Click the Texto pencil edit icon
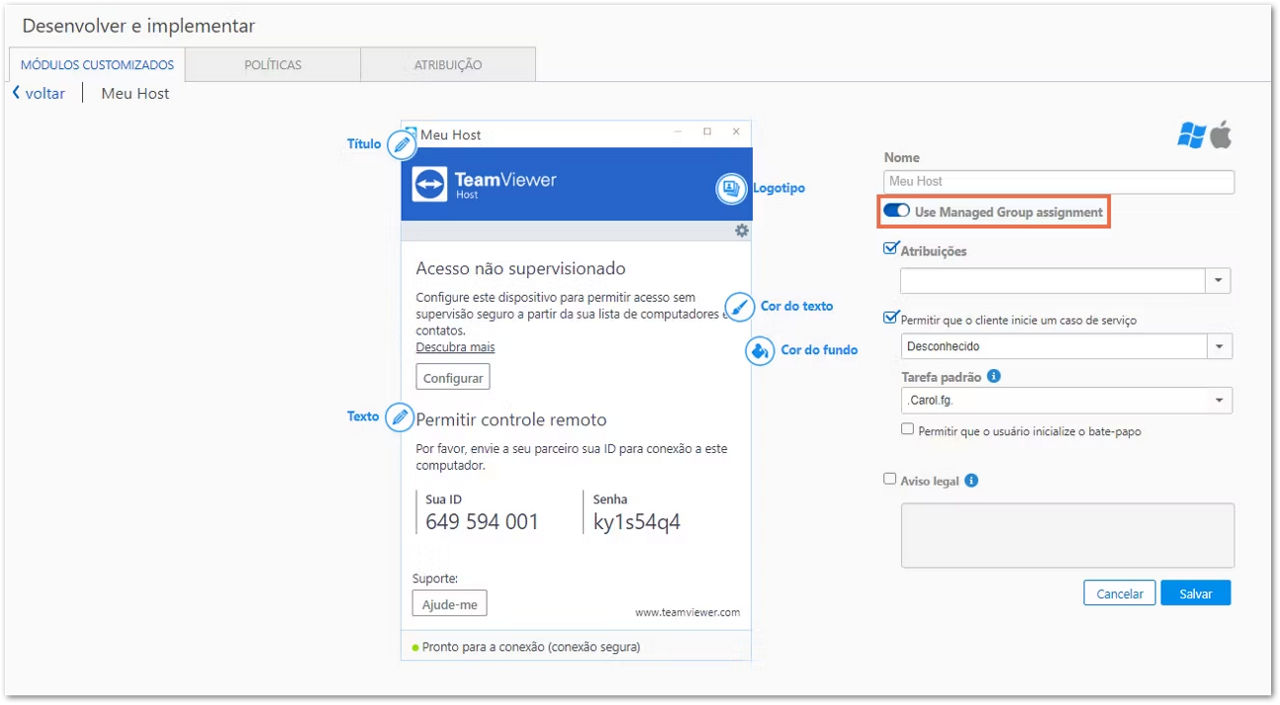Viewport: 1280px width, 705px height. [x=399, y=417]
